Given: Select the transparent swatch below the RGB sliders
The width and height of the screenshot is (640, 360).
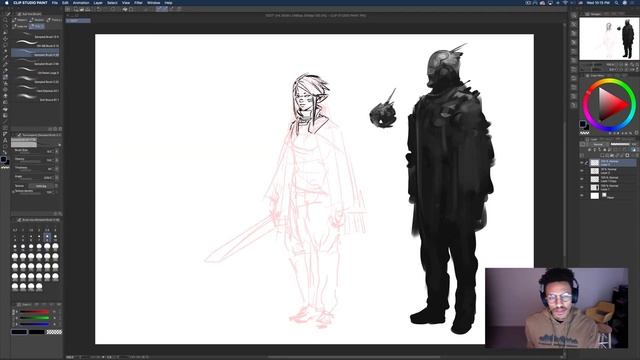Looking at the screenshot, I should (x=54, y=332).
